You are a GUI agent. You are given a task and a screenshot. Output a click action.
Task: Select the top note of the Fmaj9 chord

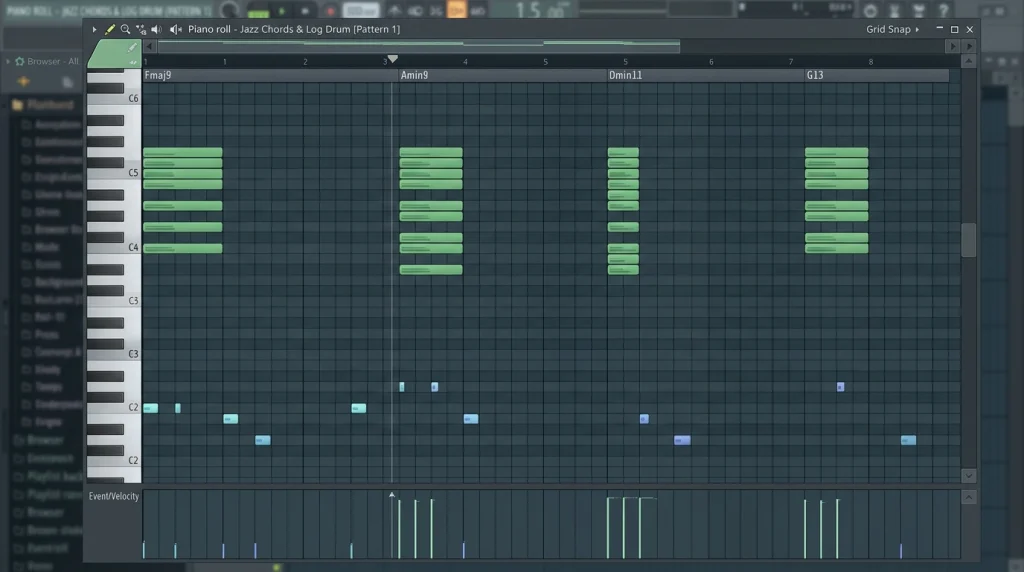[183, 153]
